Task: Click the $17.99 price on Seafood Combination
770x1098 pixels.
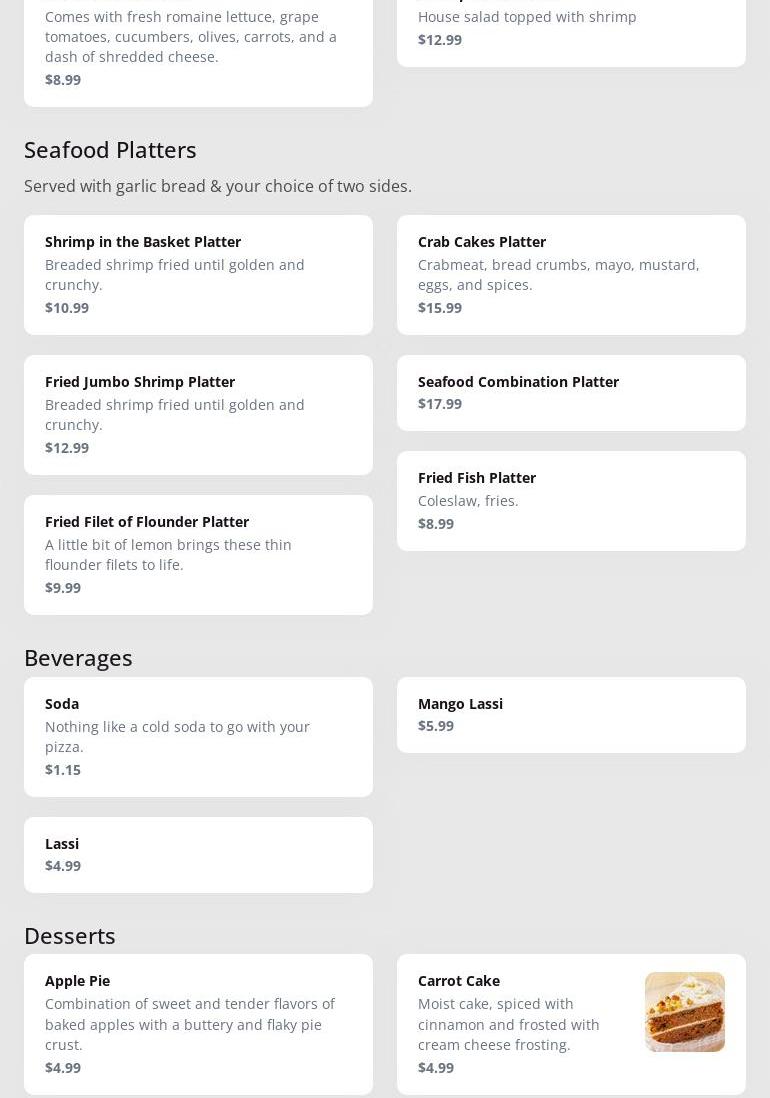Action: pos(440,404)
